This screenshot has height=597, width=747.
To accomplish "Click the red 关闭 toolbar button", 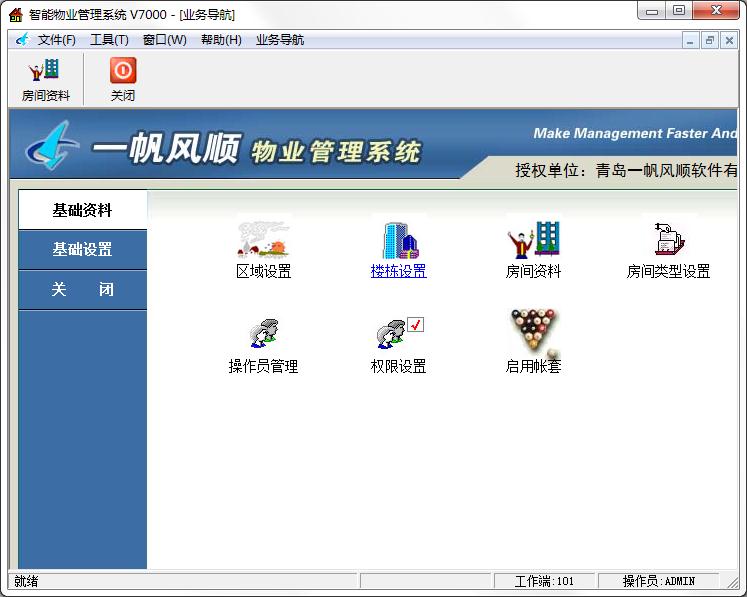I will pyautogui.click(x=123, y=79).
